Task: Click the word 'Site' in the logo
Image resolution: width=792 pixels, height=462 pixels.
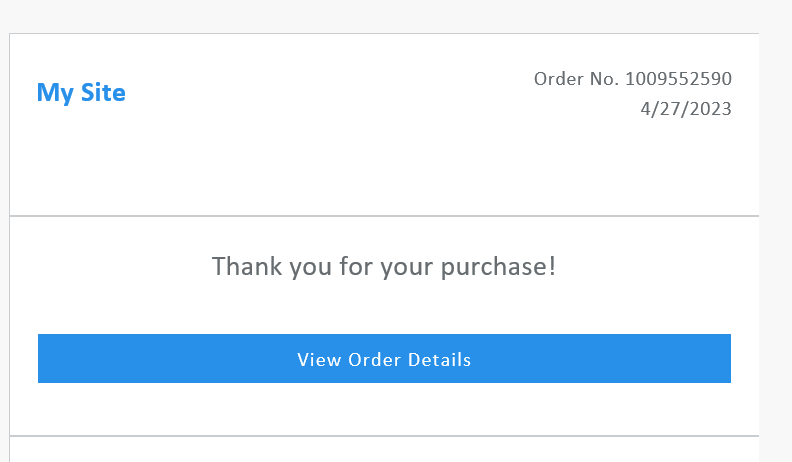Action: coord(104,93)
